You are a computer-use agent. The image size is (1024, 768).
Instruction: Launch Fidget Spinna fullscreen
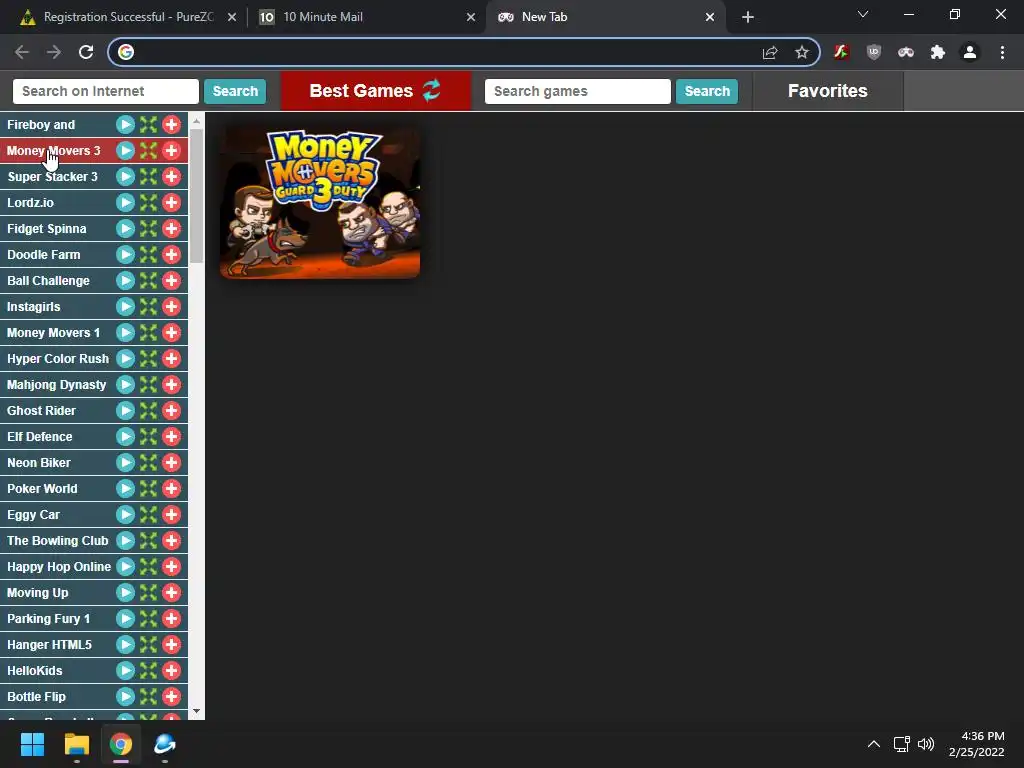(x=148, y=229)
